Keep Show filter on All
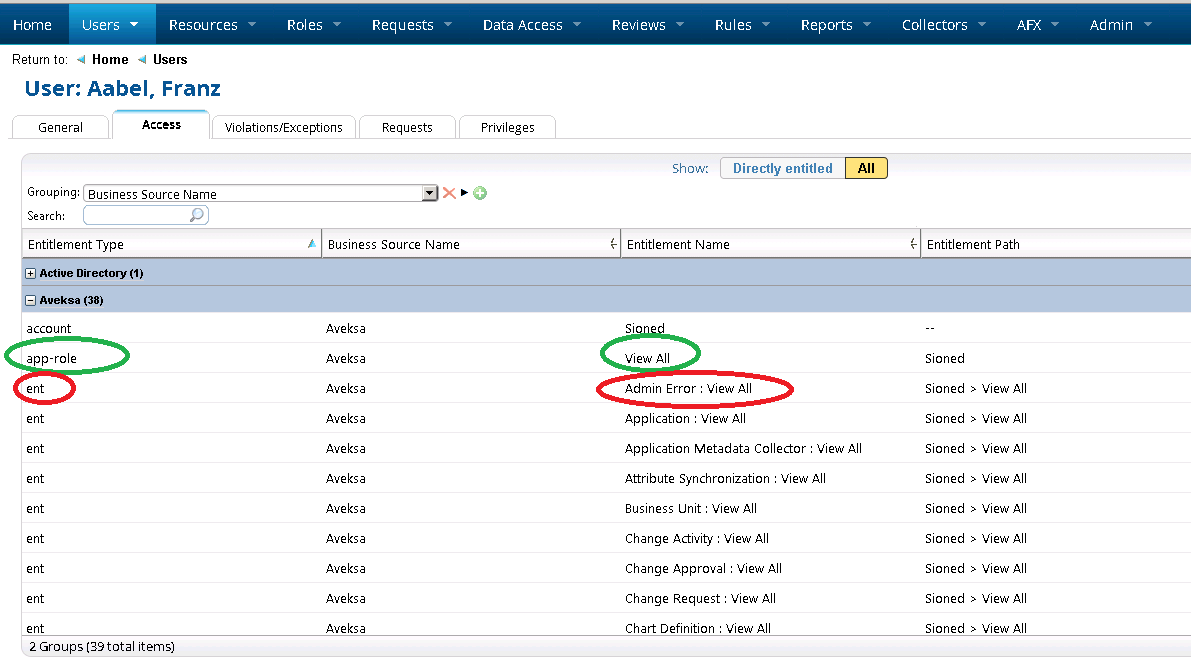 [866, 168]
